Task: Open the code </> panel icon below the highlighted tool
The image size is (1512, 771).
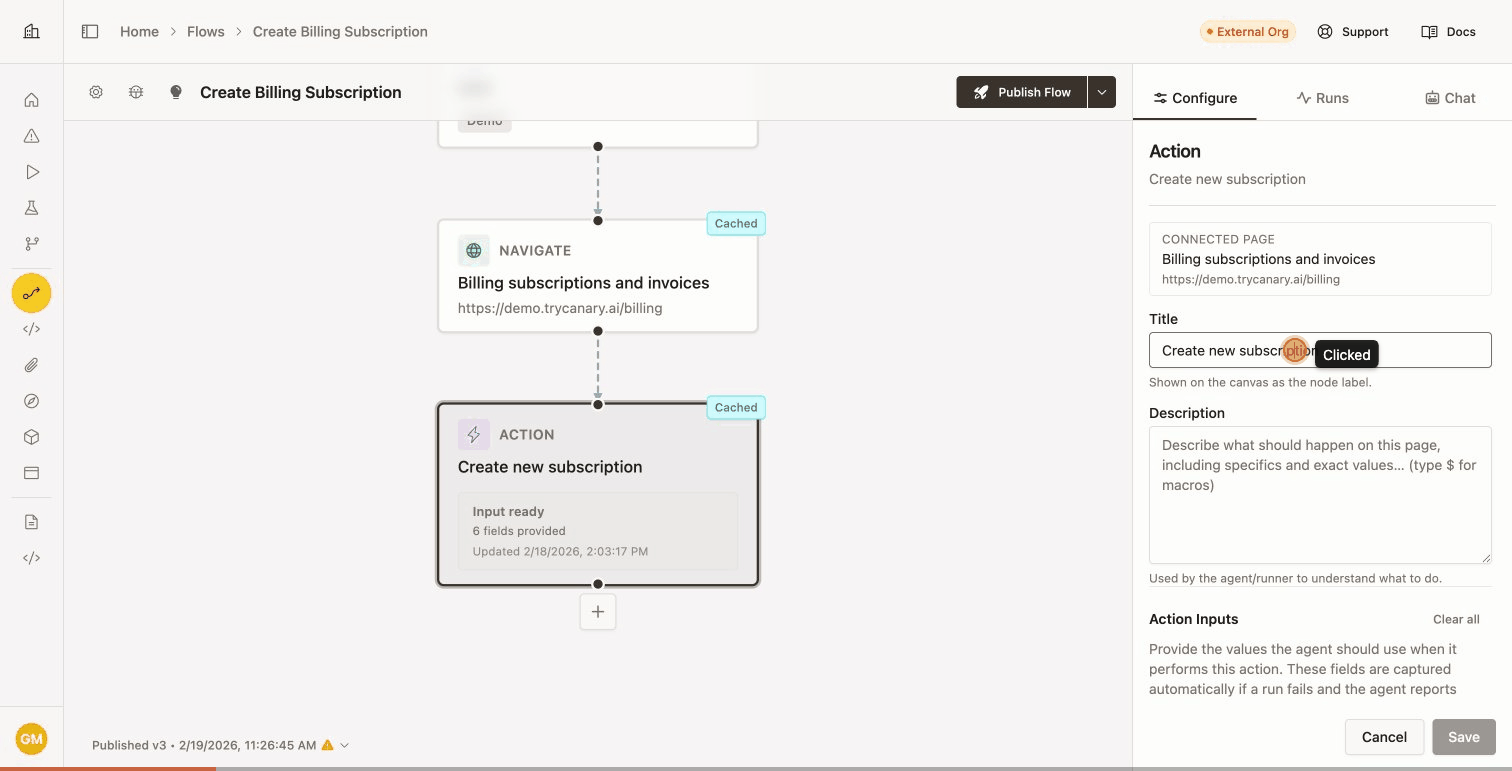Action: pos(31,328)
